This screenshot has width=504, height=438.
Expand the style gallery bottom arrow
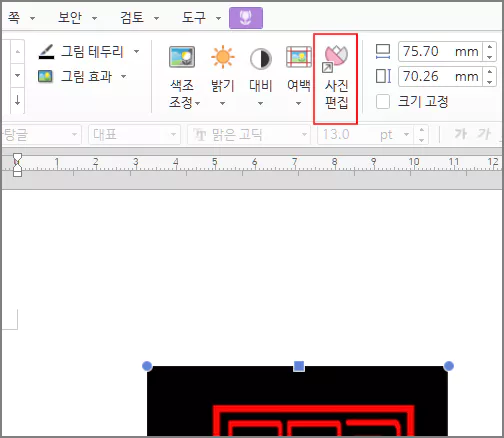[x=17, y=100]
